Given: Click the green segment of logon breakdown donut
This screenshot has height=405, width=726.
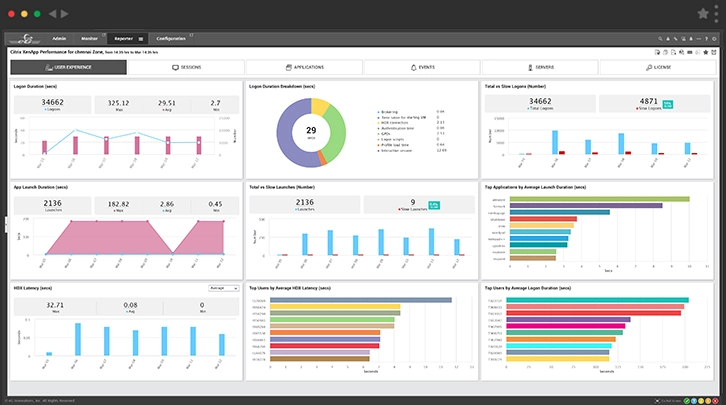Looking at the screenshot, I should [335, 134].
